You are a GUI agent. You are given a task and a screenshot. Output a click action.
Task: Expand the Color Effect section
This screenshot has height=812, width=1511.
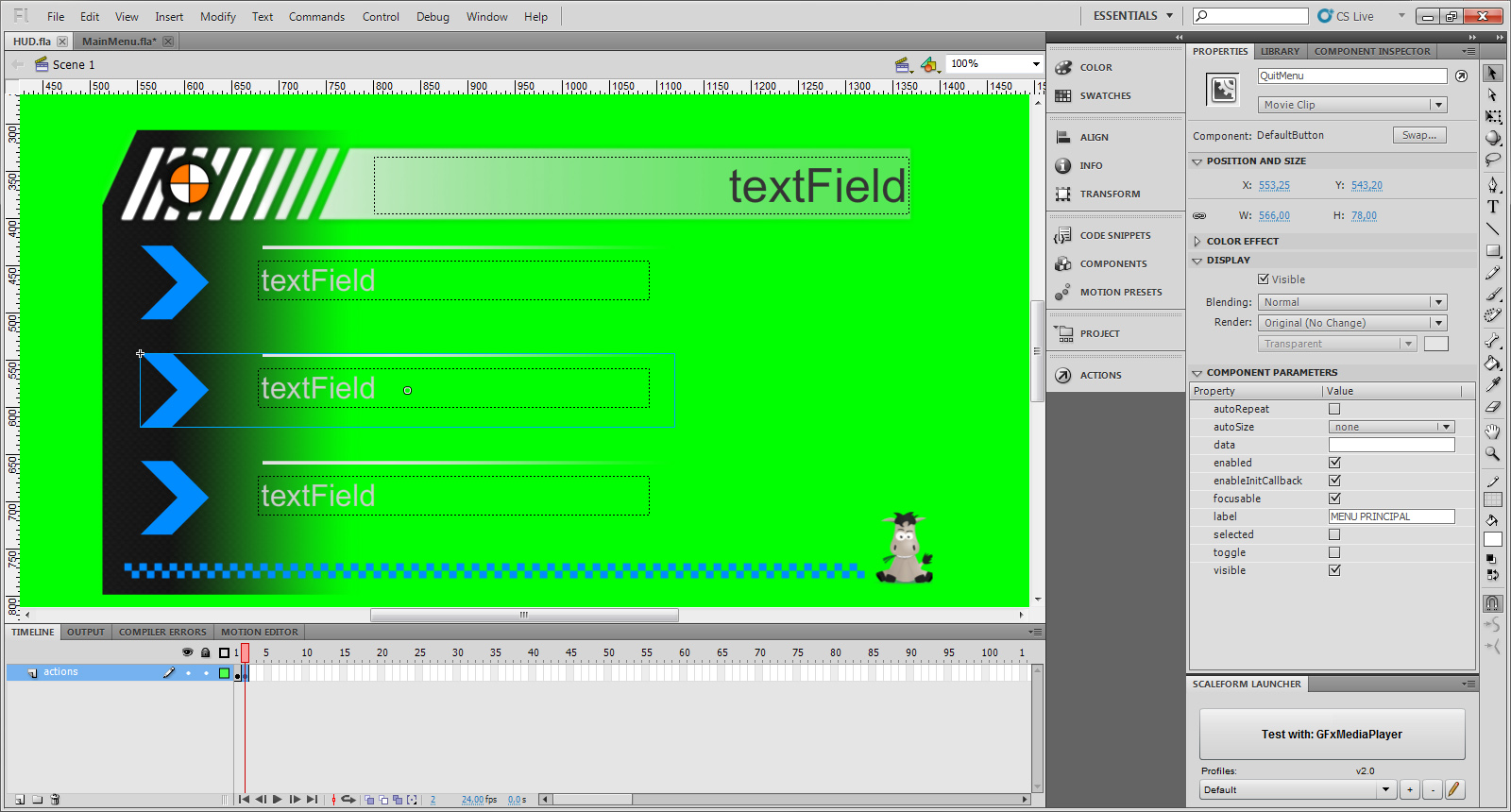coord(1197,242)
